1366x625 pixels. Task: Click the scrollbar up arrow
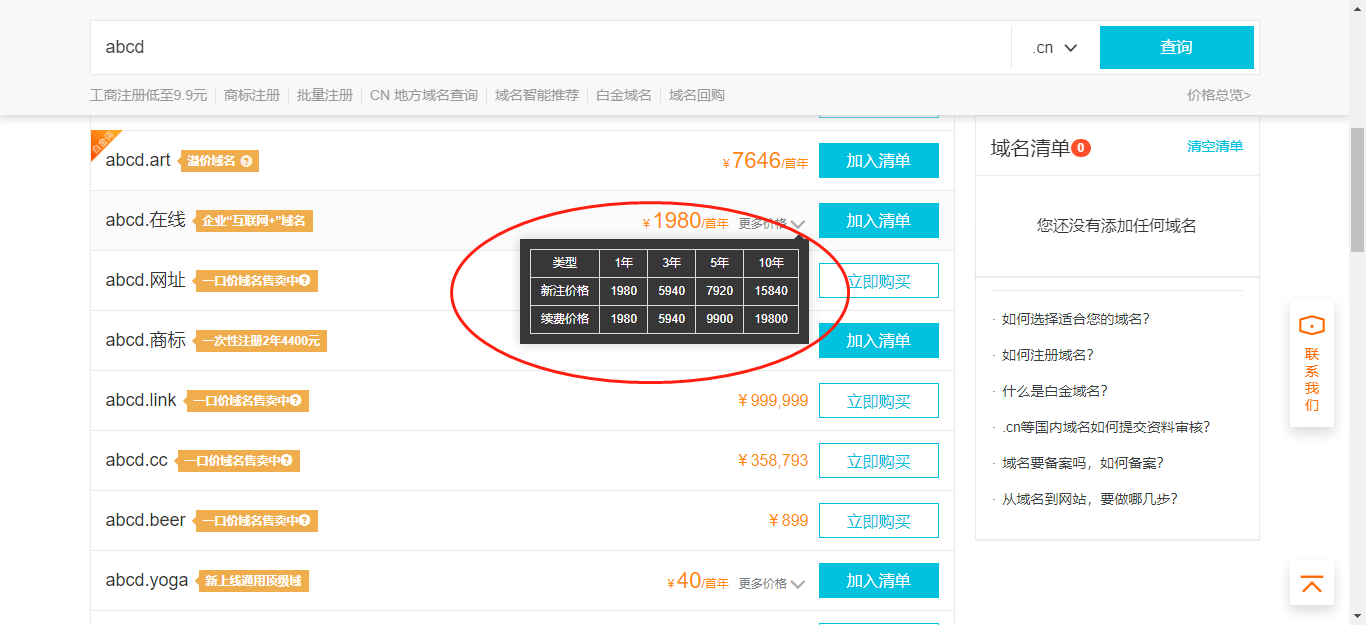click(x=1357, y=8)
